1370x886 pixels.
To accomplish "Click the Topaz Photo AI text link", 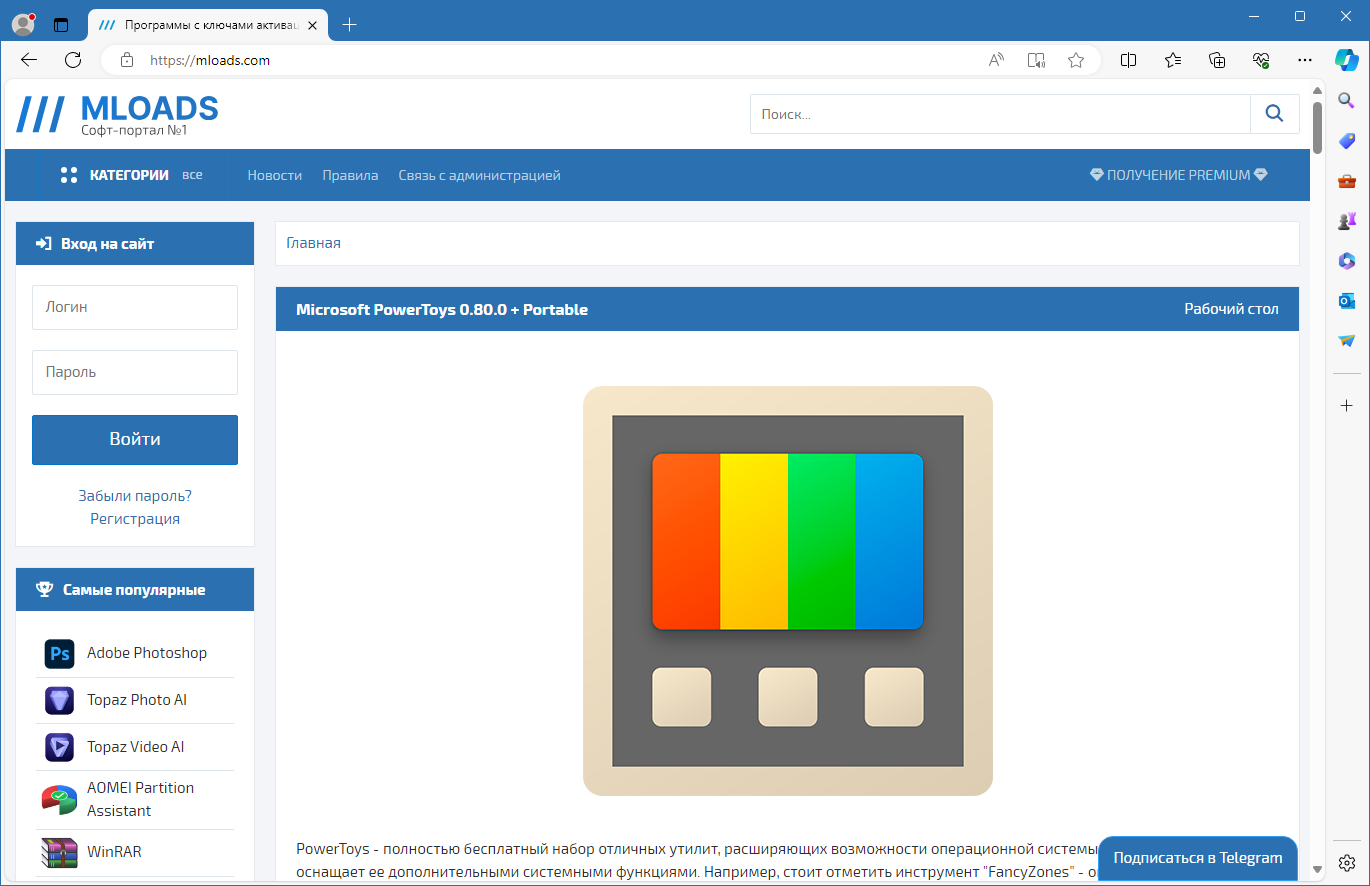I will 137,700.
